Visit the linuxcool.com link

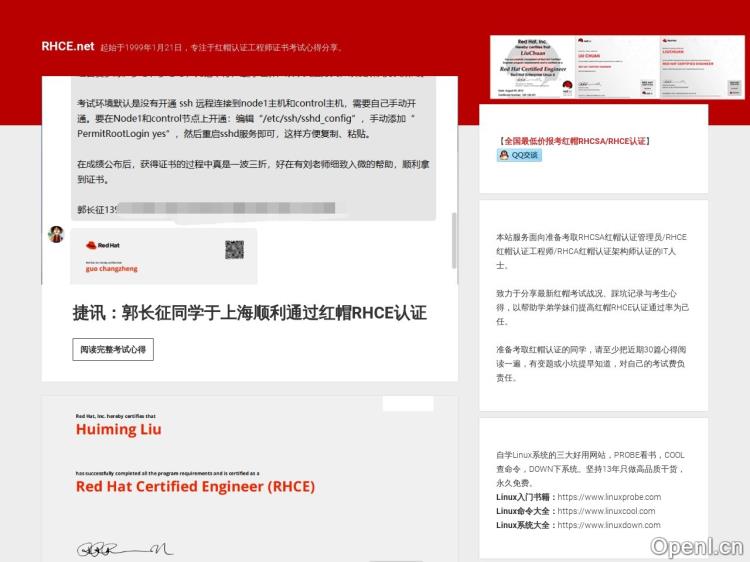pos(608,511)
